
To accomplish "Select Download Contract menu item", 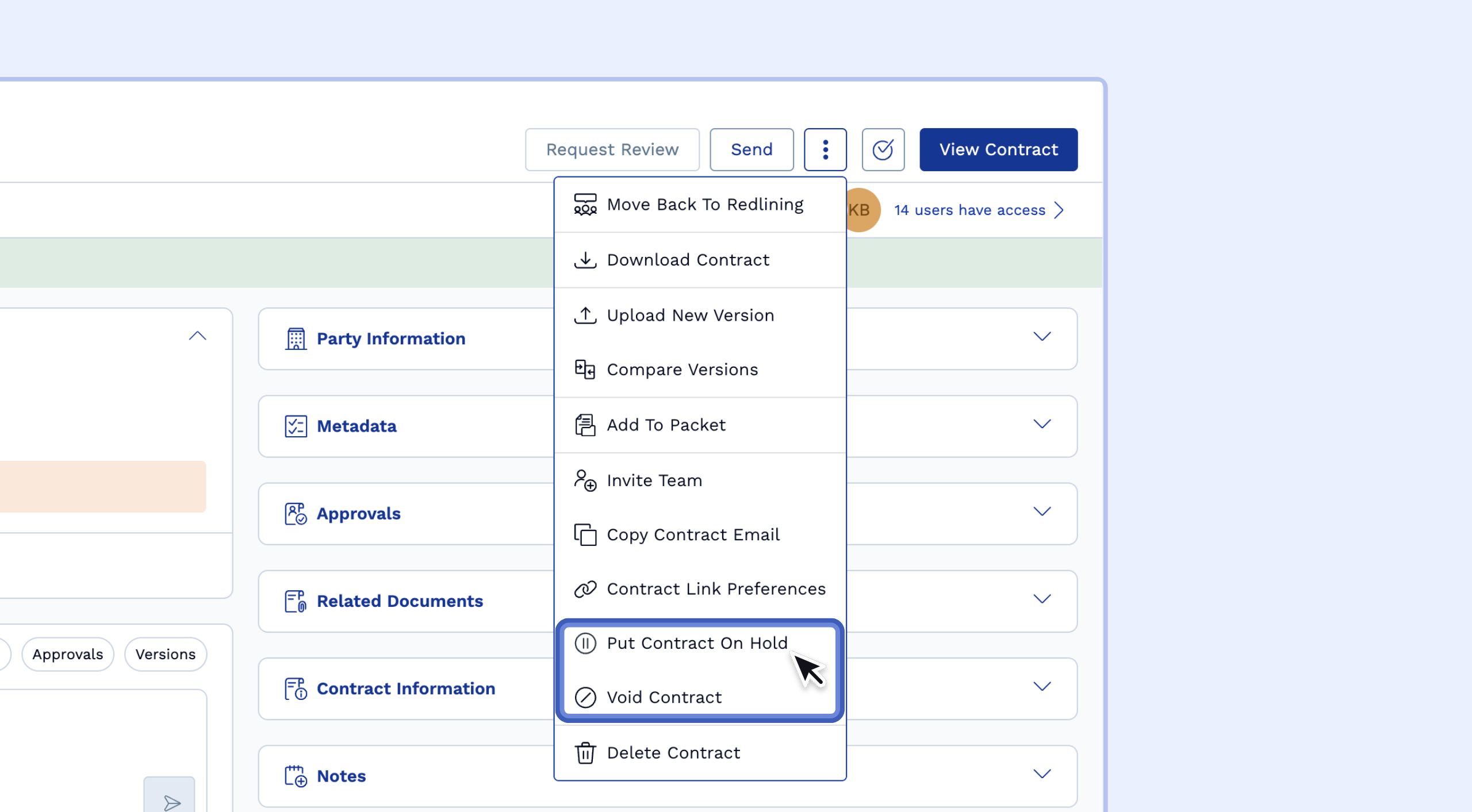I will click(x=687, y=260).
